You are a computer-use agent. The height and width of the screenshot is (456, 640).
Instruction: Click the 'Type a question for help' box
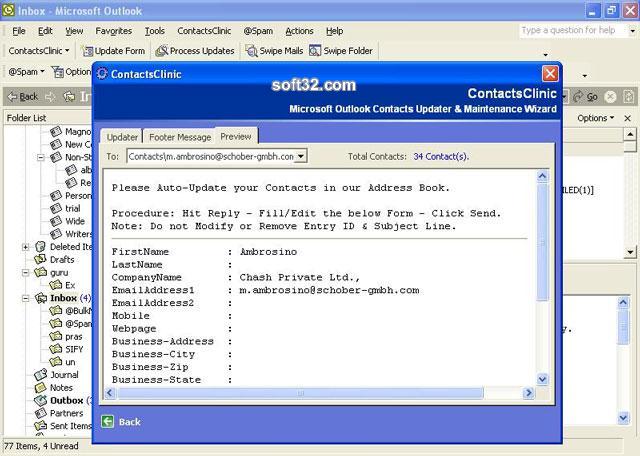click(x=572, y=30)
